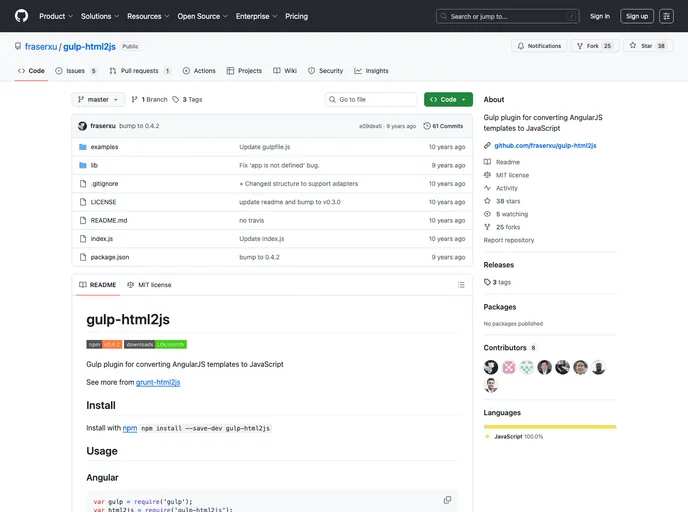This screenshot has height=512, width=688.
Task: Open the 1 Branch link
Action: [x=150, y=100]
